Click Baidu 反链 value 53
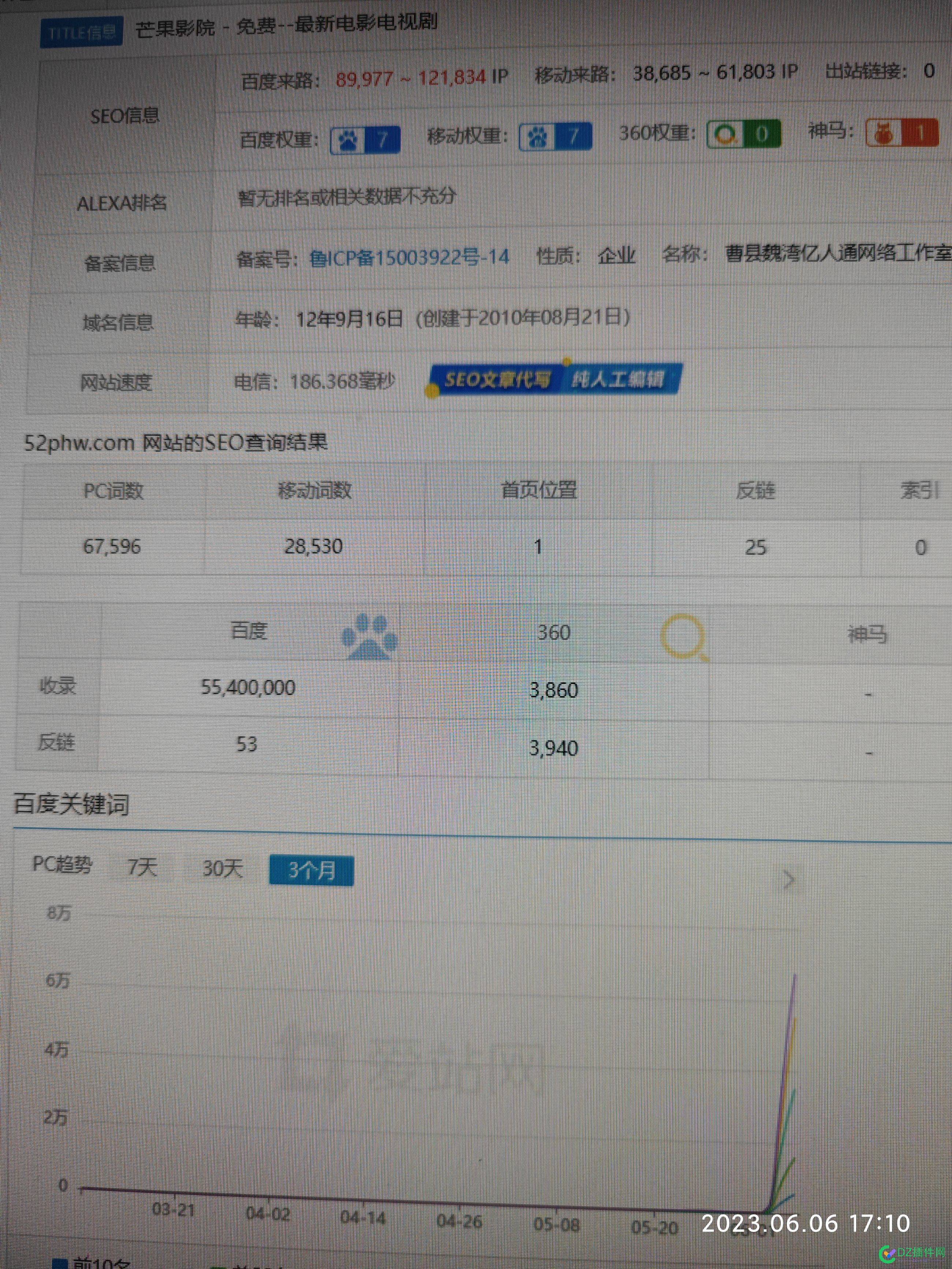Viewport: 952px width, 1269px height. [247, 744]
